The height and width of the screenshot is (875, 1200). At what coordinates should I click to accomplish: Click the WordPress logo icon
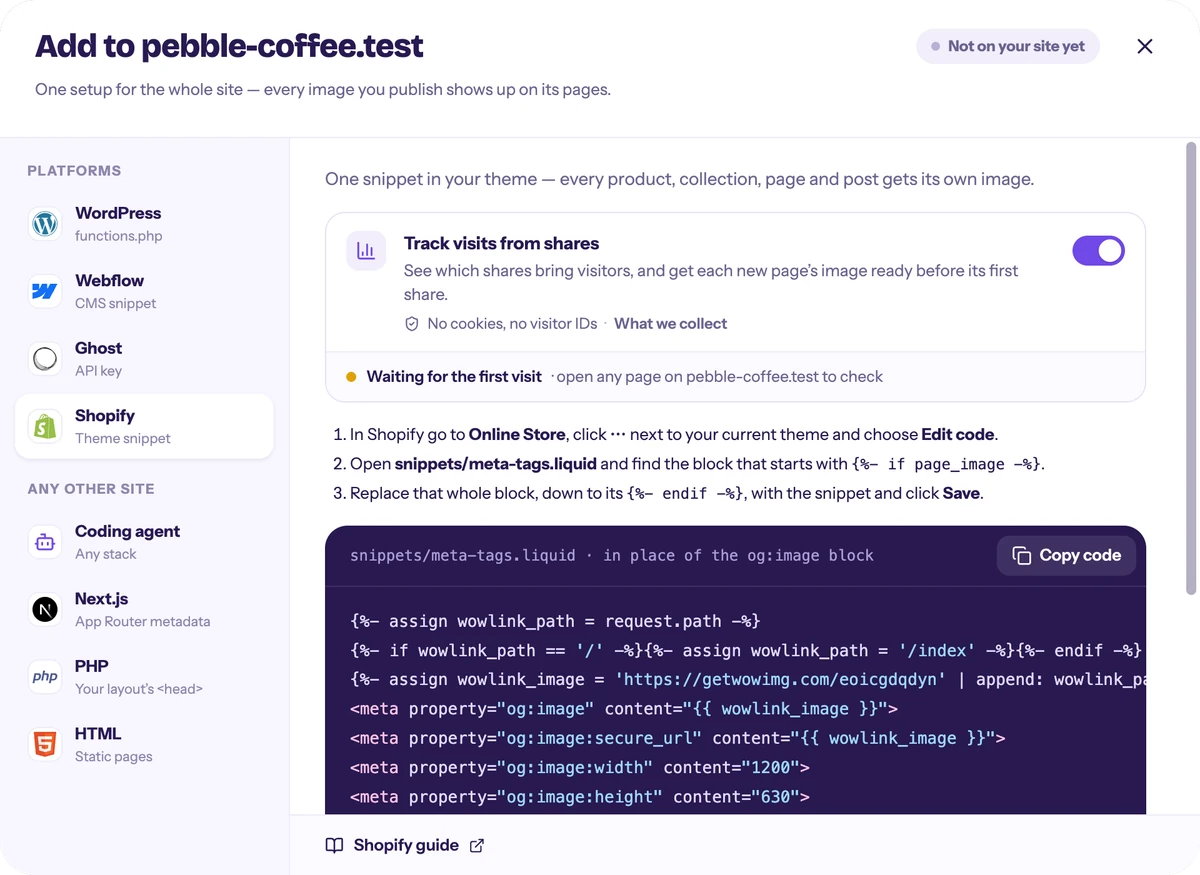click(45, 224)
